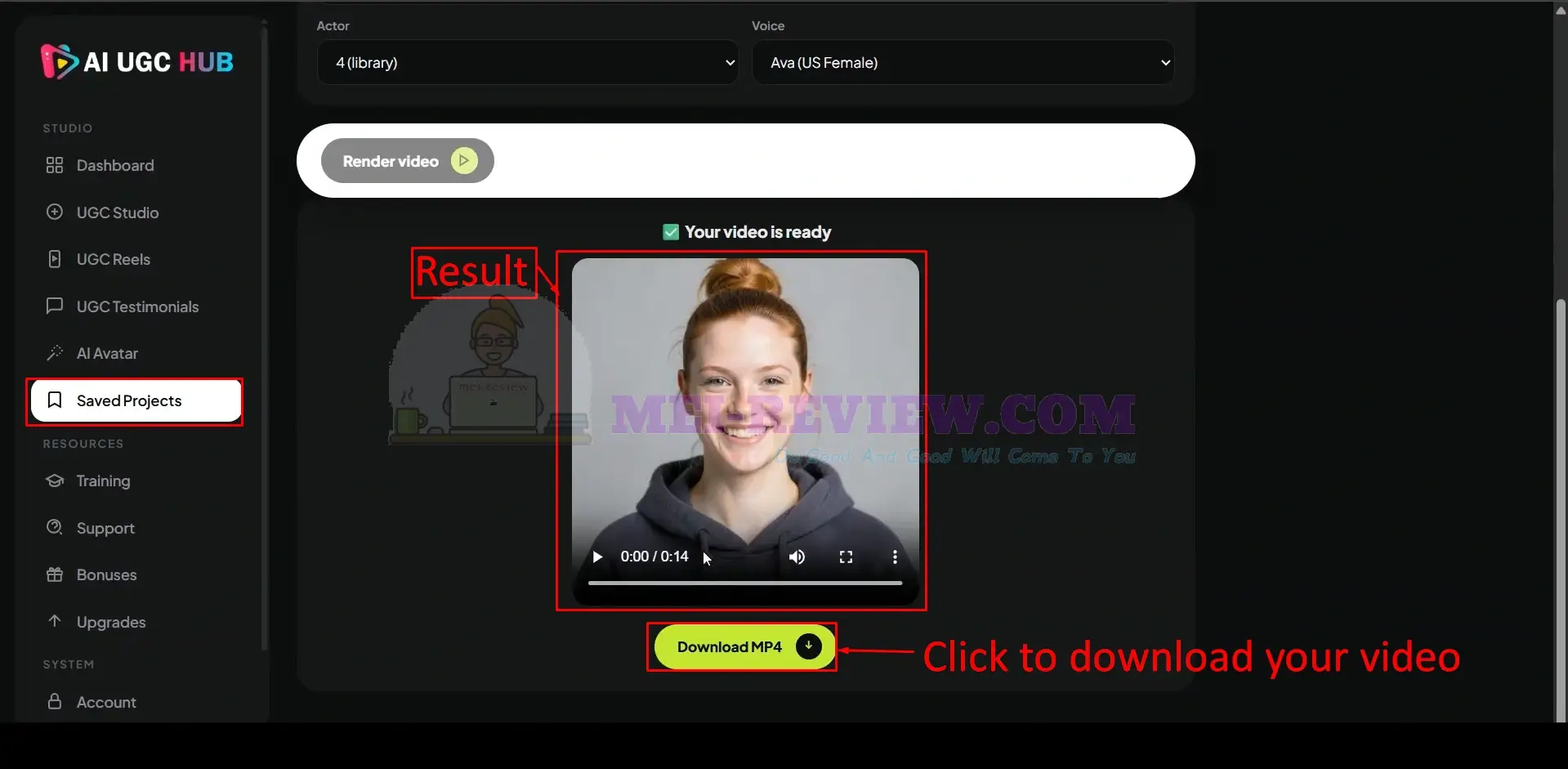The height and width of the screenshot is (769, 1568).
Task: Click the AI UGC HUB logo
Action: click(137, 62)
